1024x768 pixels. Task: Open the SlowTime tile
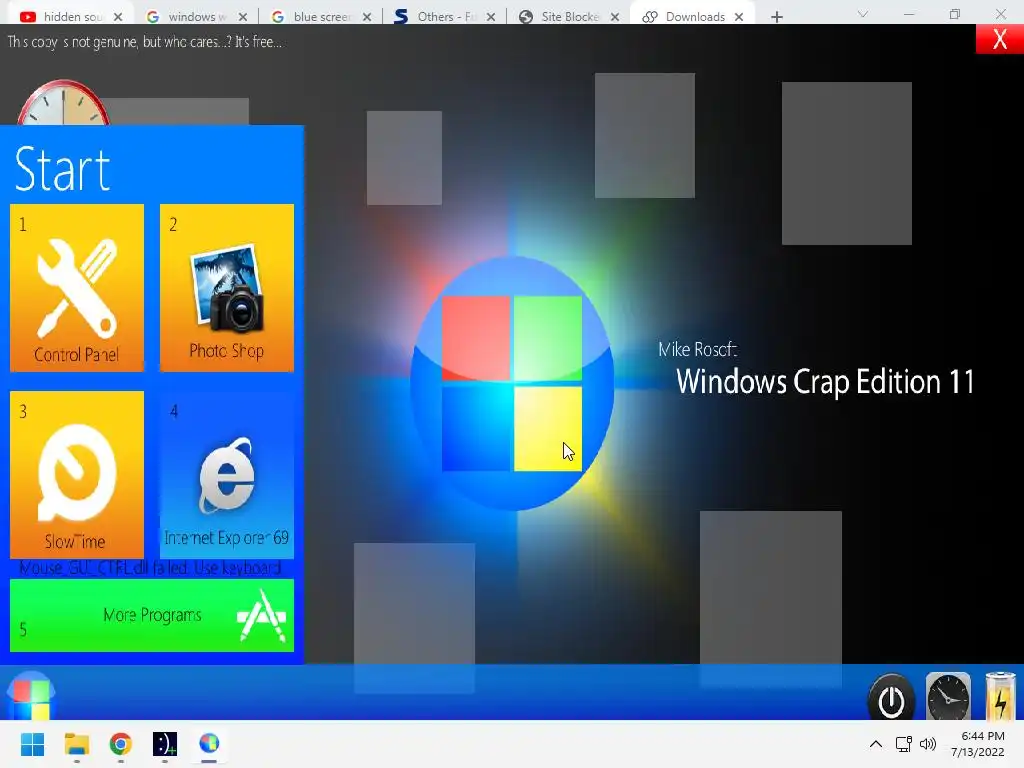77,474
